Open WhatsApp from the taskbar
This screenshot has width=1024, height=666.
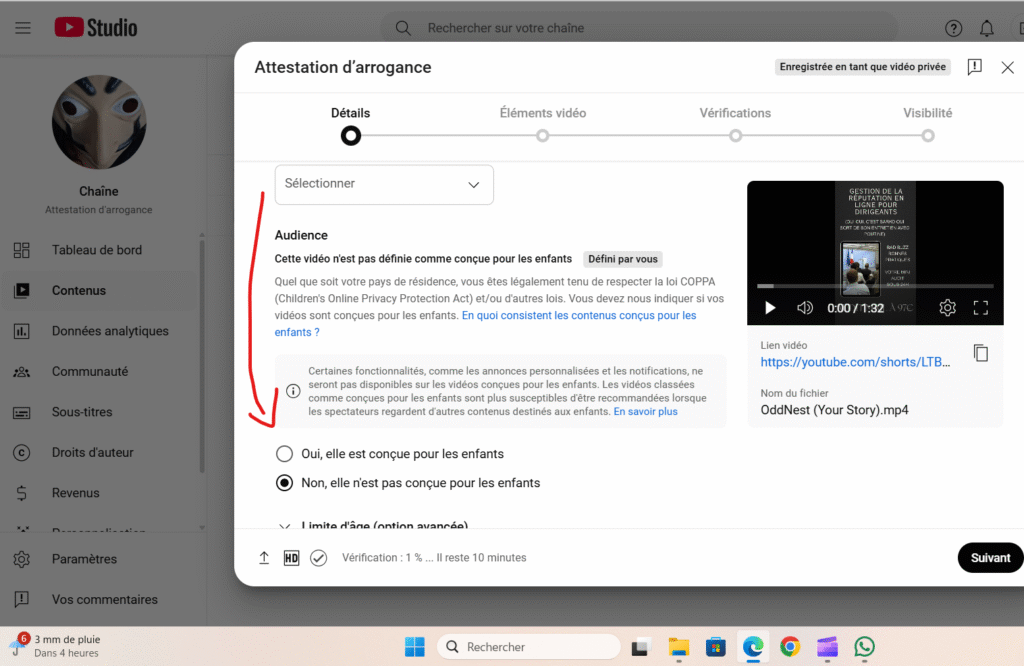coord(864,647)
